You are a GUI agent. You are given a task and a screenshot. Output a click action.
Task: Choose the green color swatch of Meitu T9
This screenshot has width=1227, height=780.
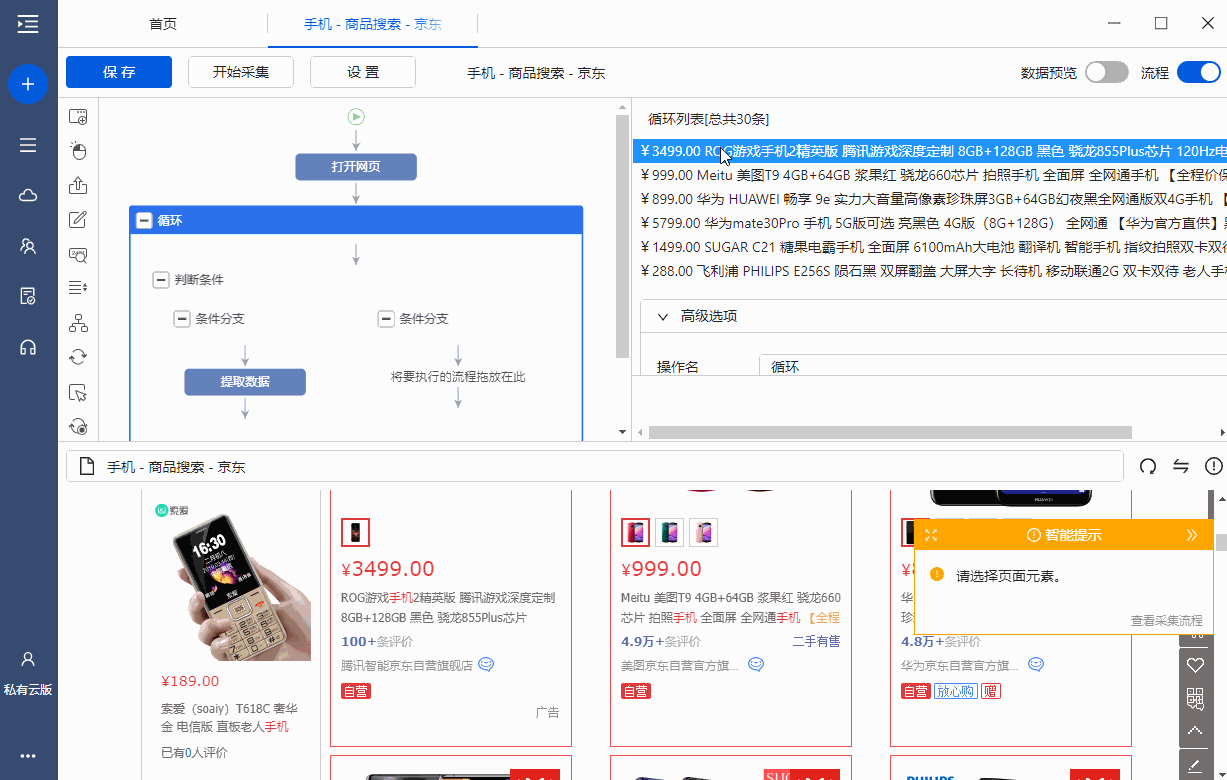coord(670,532)
